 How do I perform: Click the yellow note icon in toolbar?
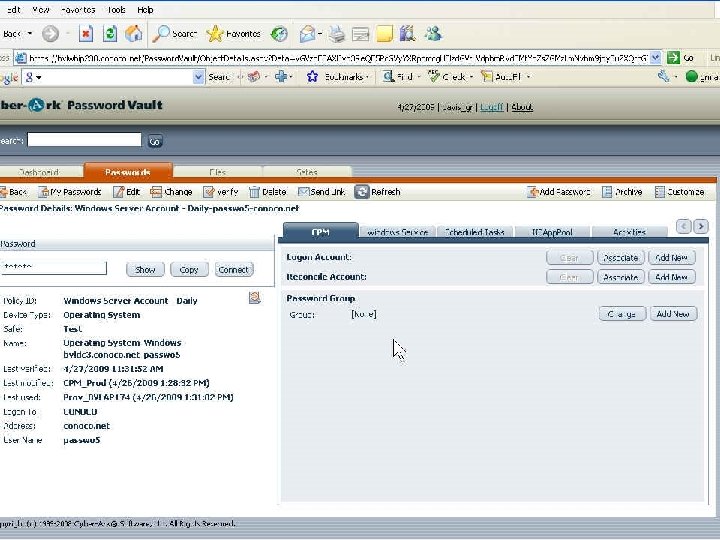tap(384, 34)
